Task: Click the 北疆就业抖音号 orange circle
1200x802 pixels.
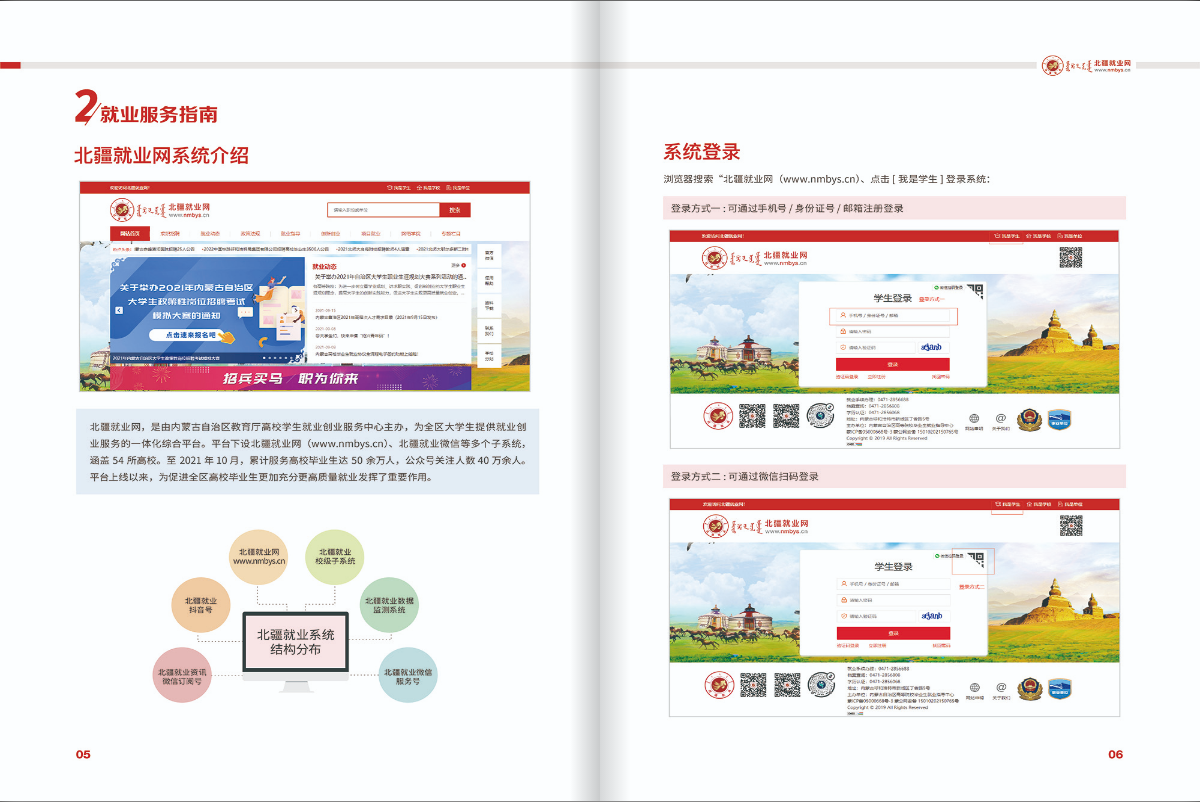Action: pos(201,605)
